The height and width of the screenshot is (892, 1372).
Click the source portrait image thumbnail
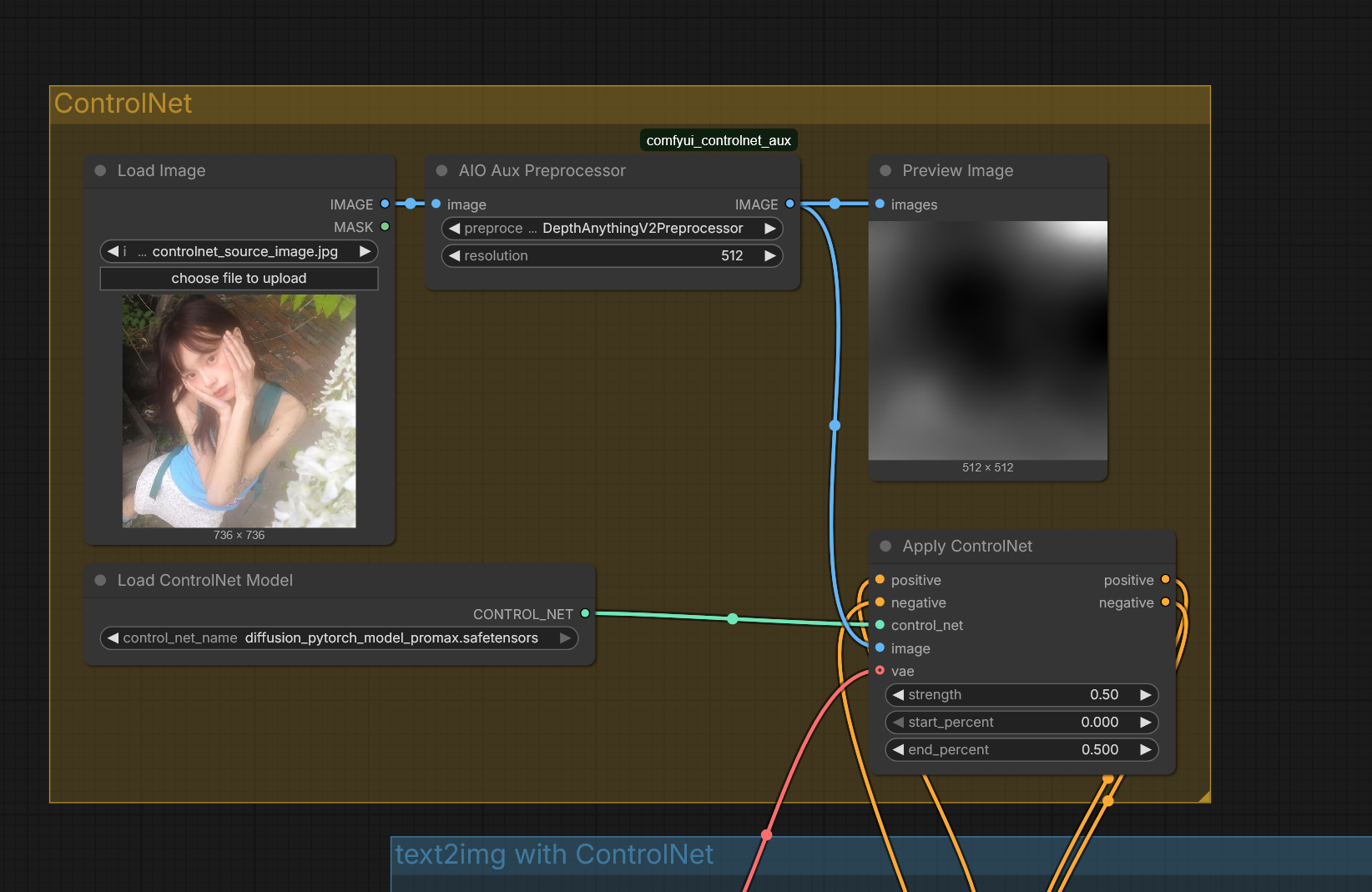(x=239, y=411)
